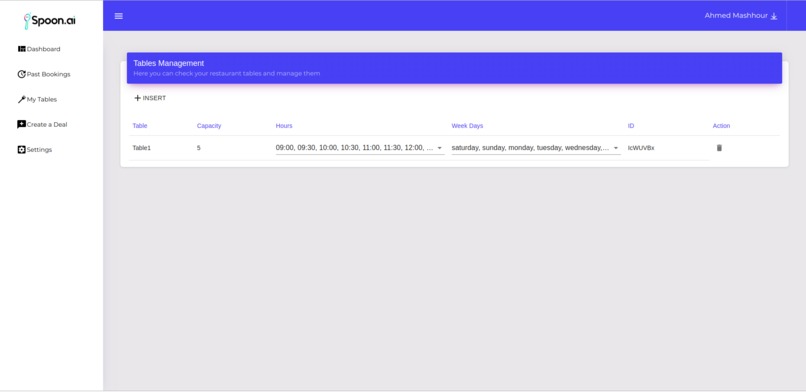Click the restaurant tables subtitle under Tables Management
Screen dimensions: 806x392
point(227,73)
